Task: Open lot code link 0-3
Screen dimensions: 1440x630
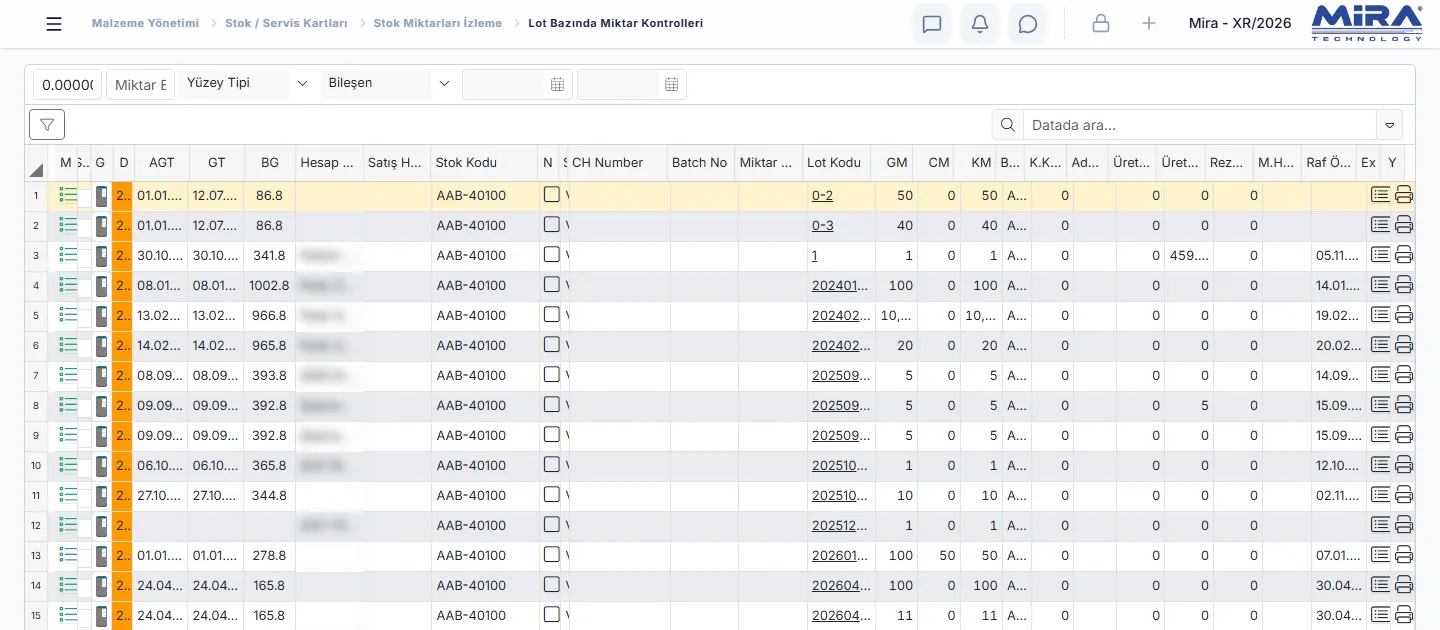Action: pyautogui.click(x=822, y=226)
